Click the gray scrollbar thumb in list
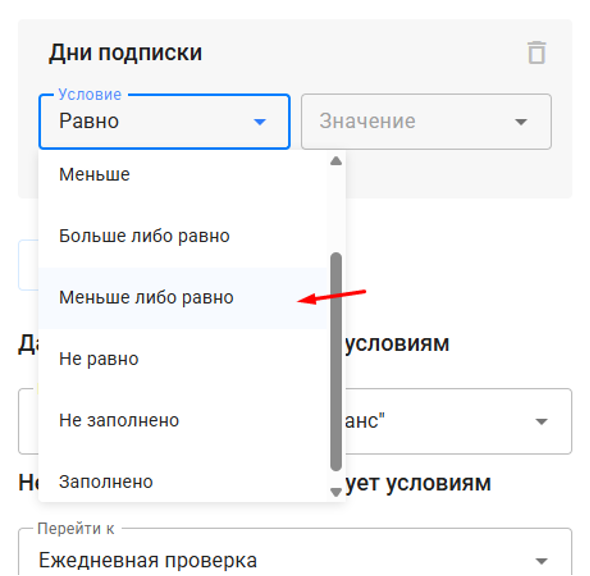The height and width of the screenshot is (576, 590). tap(336, 362)
